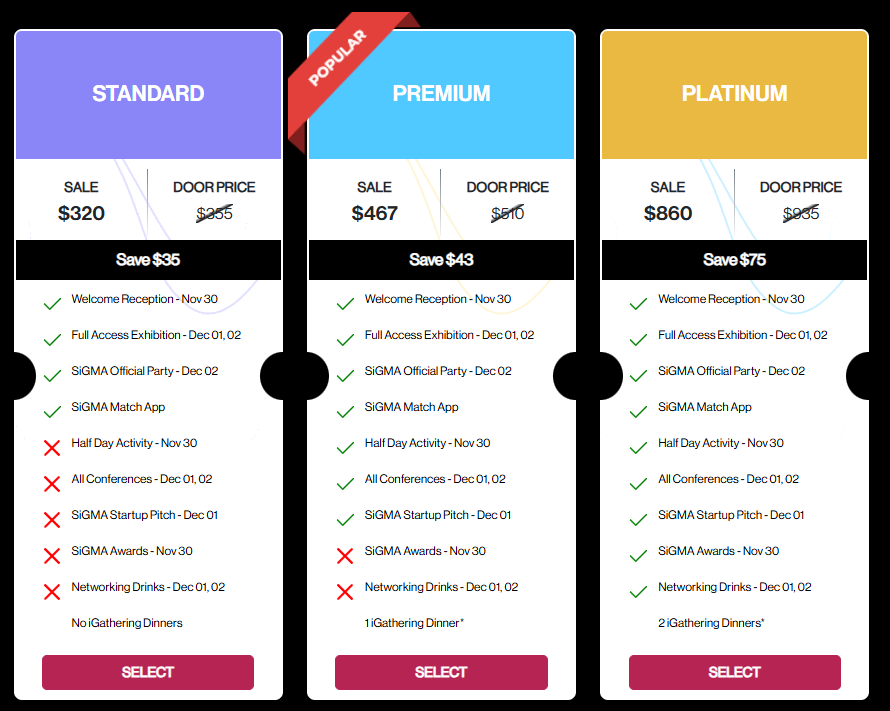Click green checkmark beside Standard Welcome Reception
The width and height of the screenshot is (890, 711).
coord(53,302)
